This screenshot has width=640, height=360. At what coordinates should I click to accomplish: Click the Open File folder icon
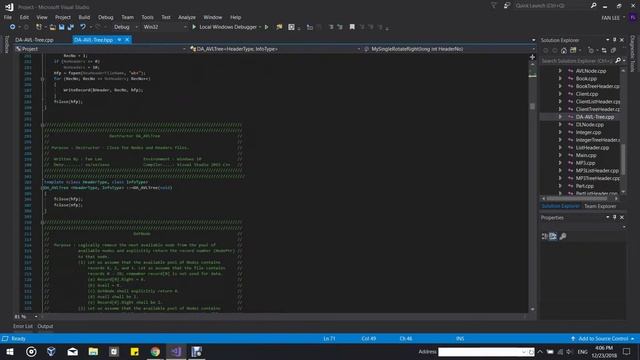pos(53,27)
